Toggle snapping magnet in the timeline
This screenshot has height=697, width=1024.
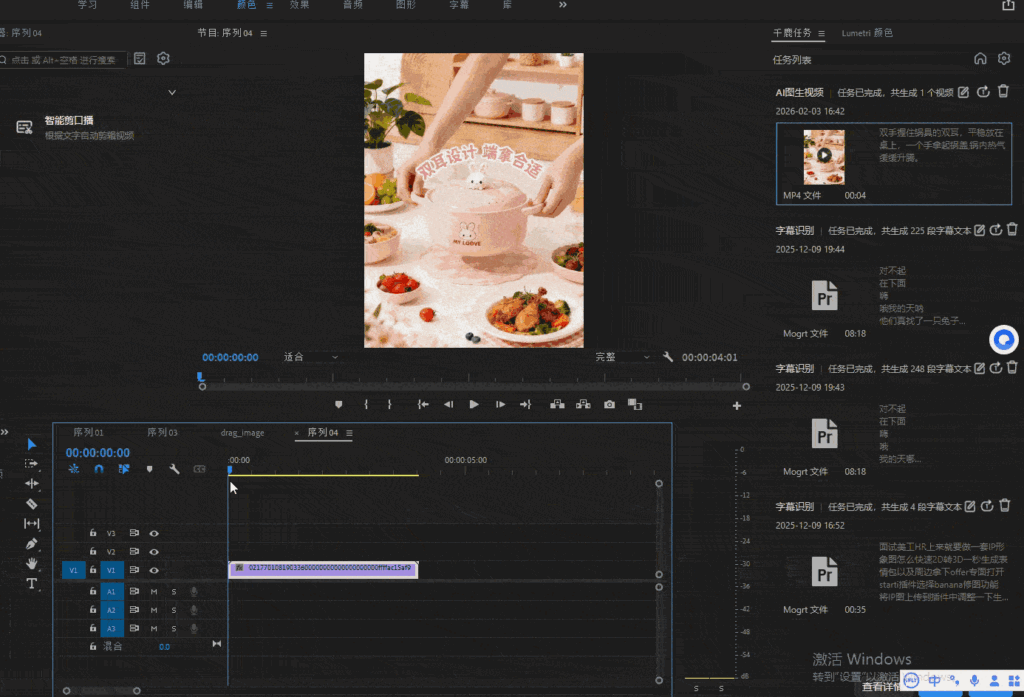[x=98, y=468]
